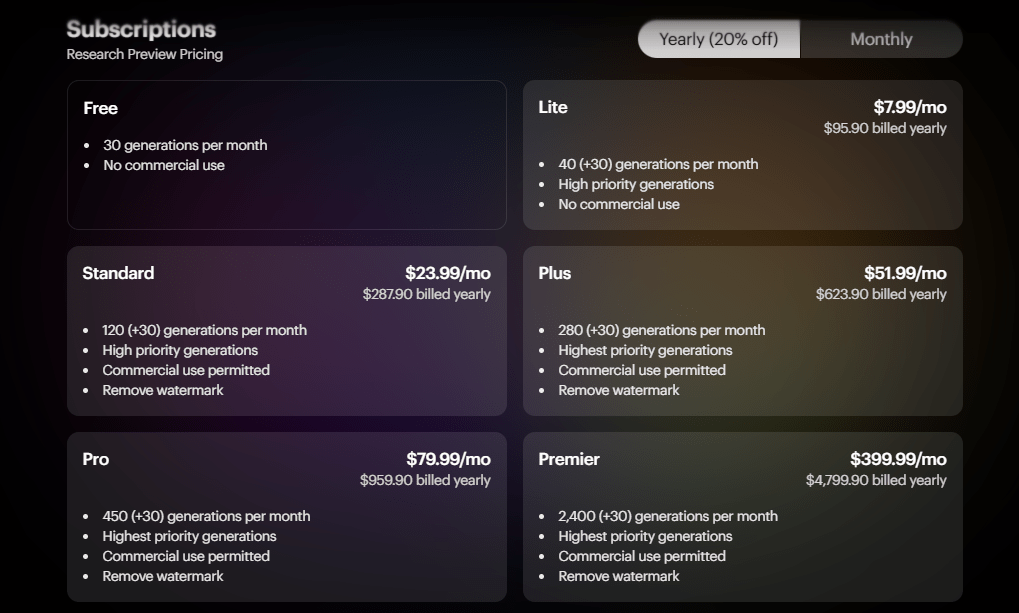Click the $51.99/mo Plus price
The image size is (1019, 613).
[905, 273]
